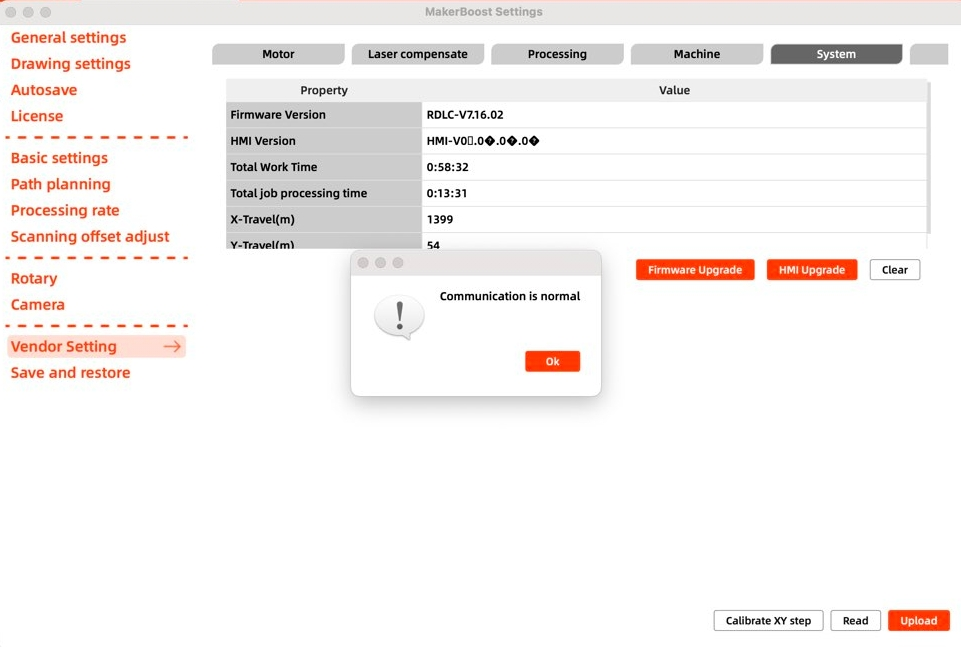
Task: Switch to the Laser compensate tab
Action: tap(417, 54)
